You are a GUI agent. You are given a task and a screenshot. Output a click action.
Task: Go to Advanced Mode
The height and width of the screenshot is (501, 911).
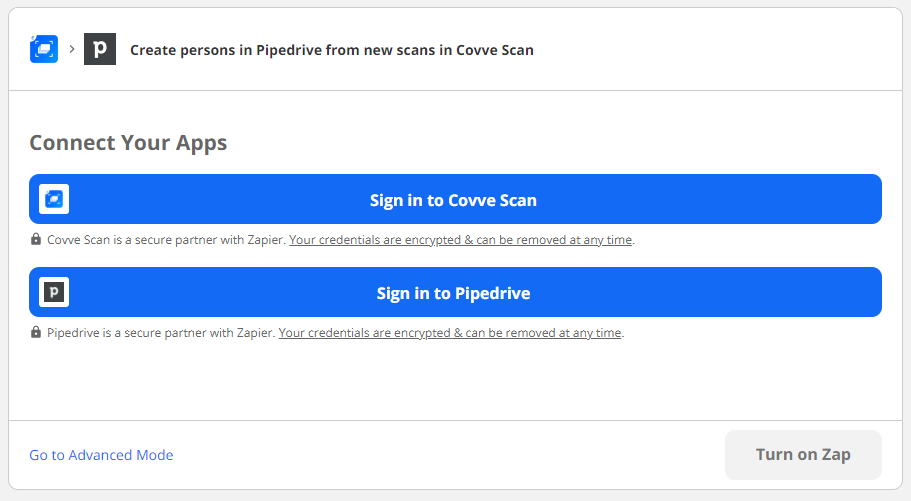101,455
